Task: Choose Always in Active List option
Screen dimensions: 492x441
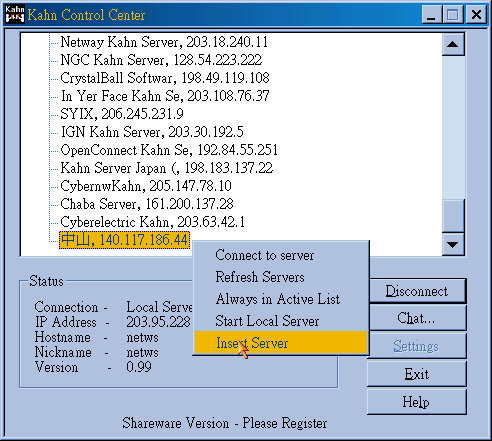Action: pos(281,299)
